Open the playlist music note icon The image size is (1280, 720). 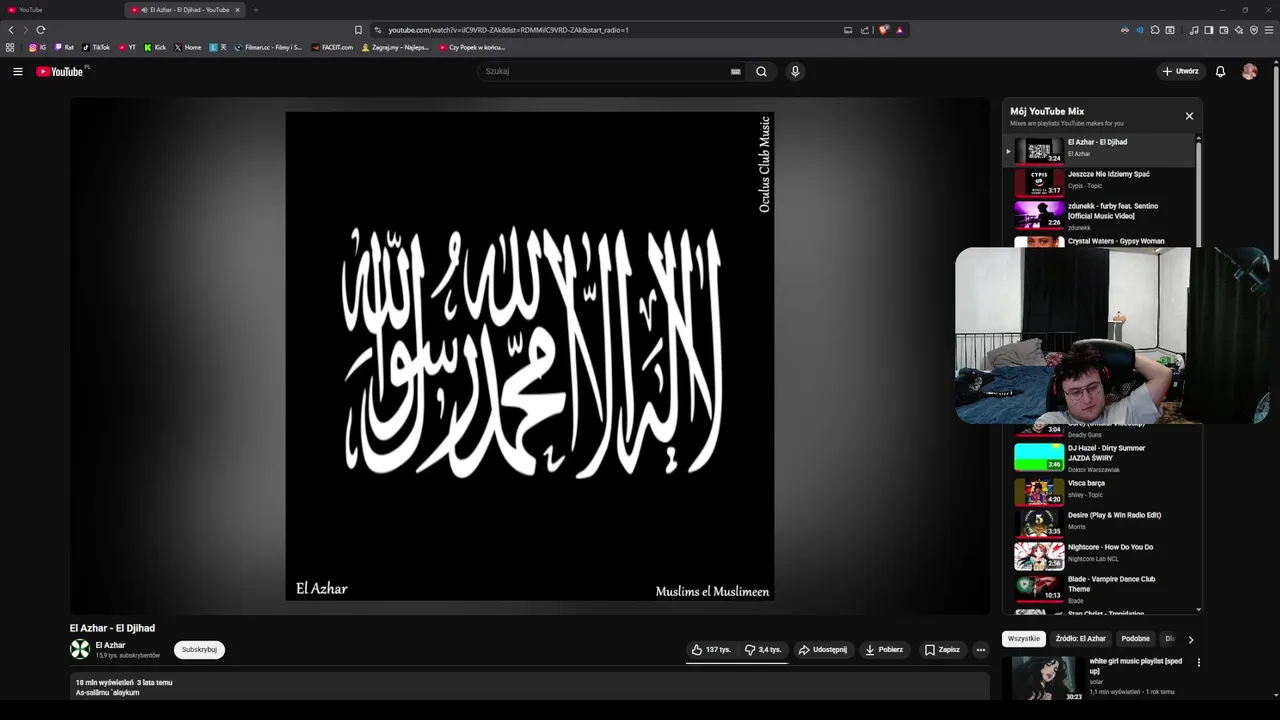1194,30
